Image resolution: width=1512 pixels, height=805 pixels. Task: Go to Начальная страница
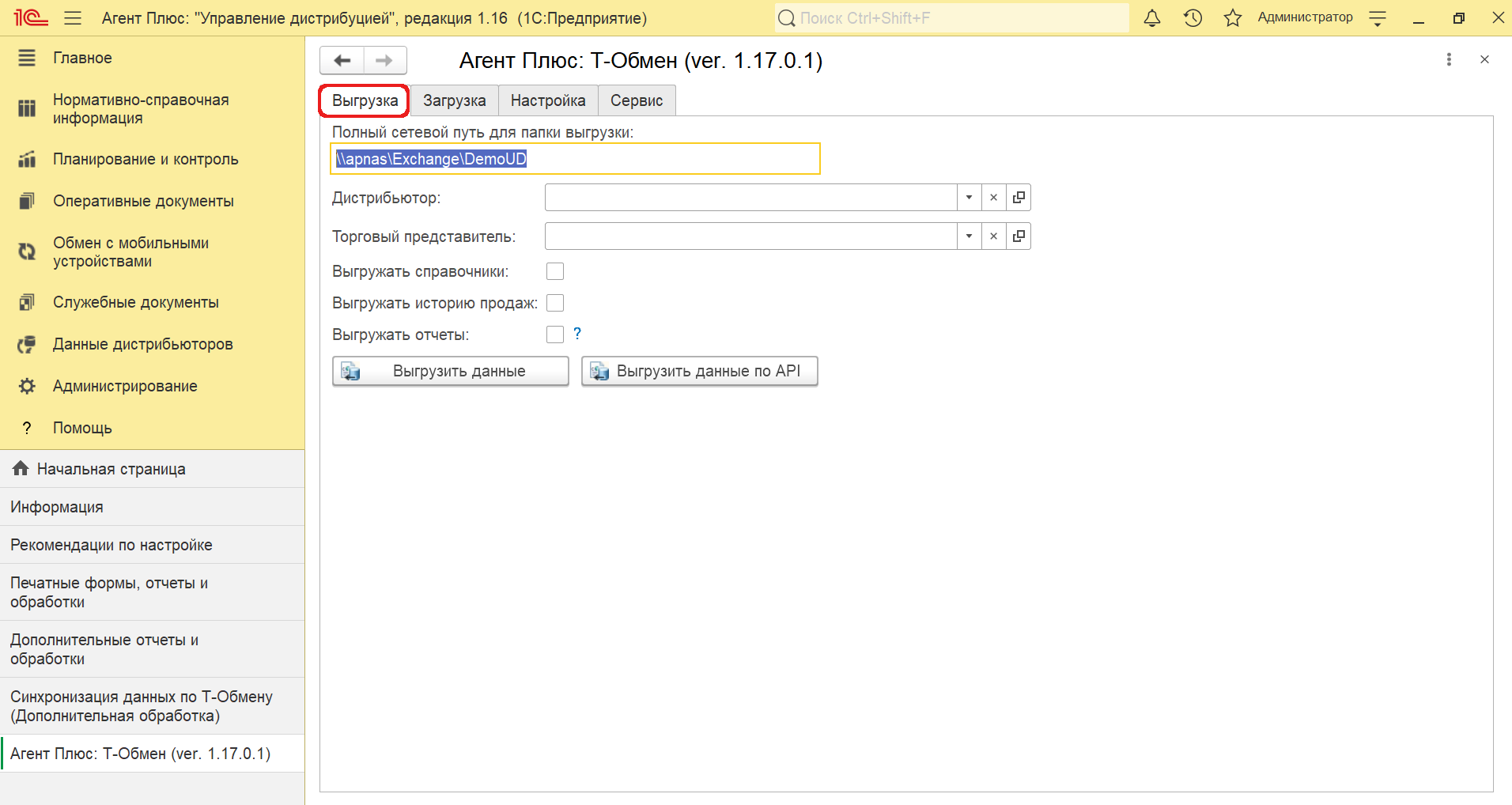click(152, 469)
